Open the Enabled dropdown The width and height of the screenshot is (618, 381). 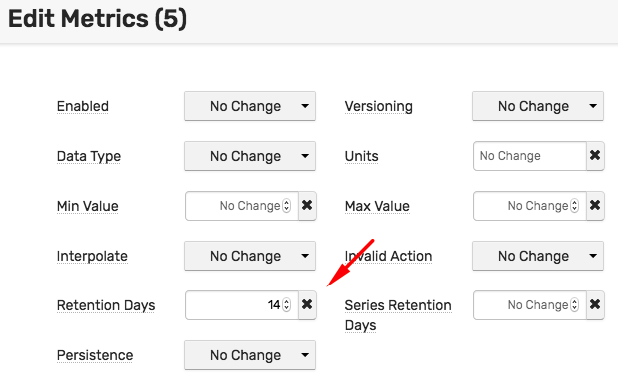250,106
